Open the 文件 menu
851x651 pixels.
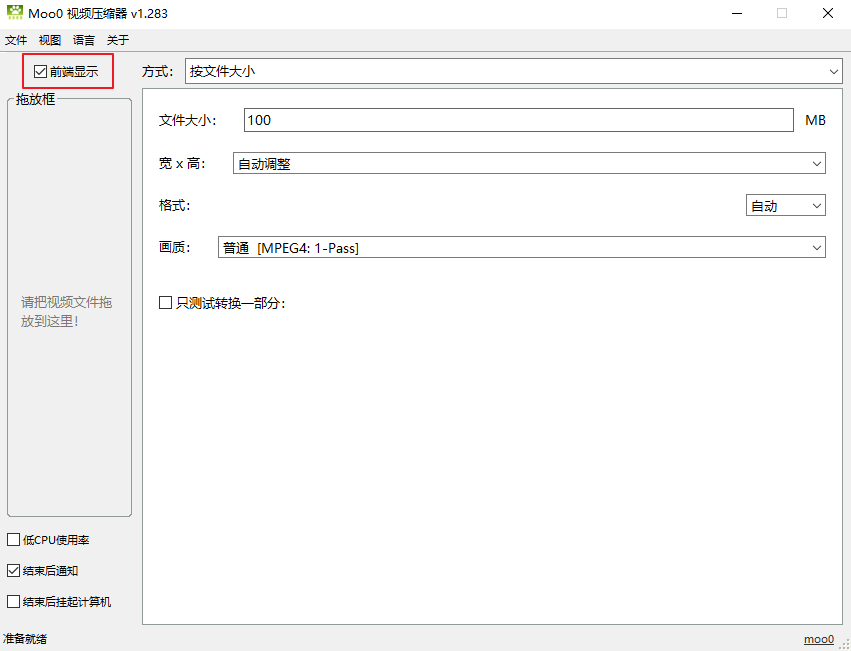[x=16, y=40]
